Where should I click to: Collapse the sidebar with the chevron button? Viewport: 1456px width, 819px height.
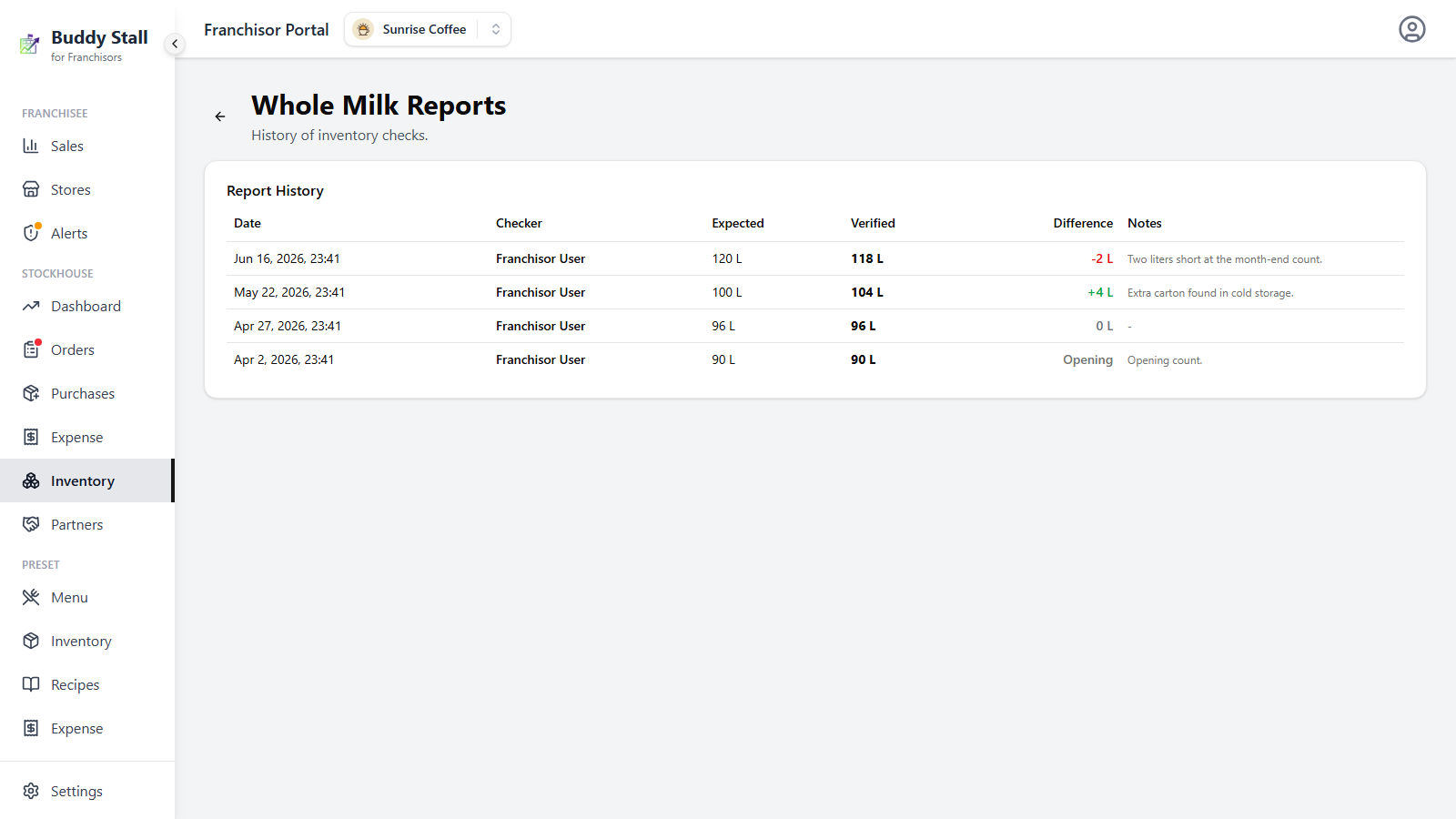[x=175, y=44]
